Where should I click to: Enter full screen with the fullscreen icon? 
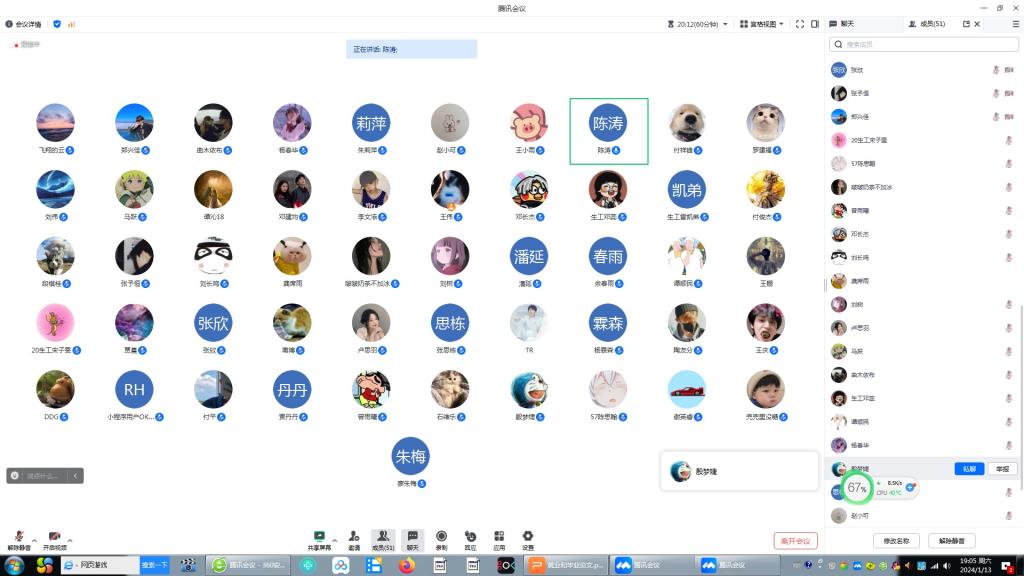[799, 24]
